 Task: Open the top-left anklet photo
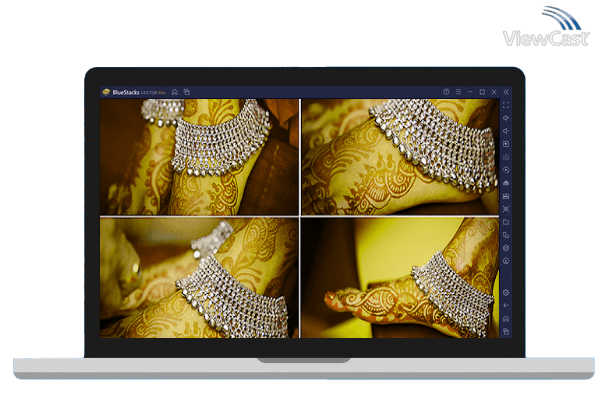click(x=199, y=157)
